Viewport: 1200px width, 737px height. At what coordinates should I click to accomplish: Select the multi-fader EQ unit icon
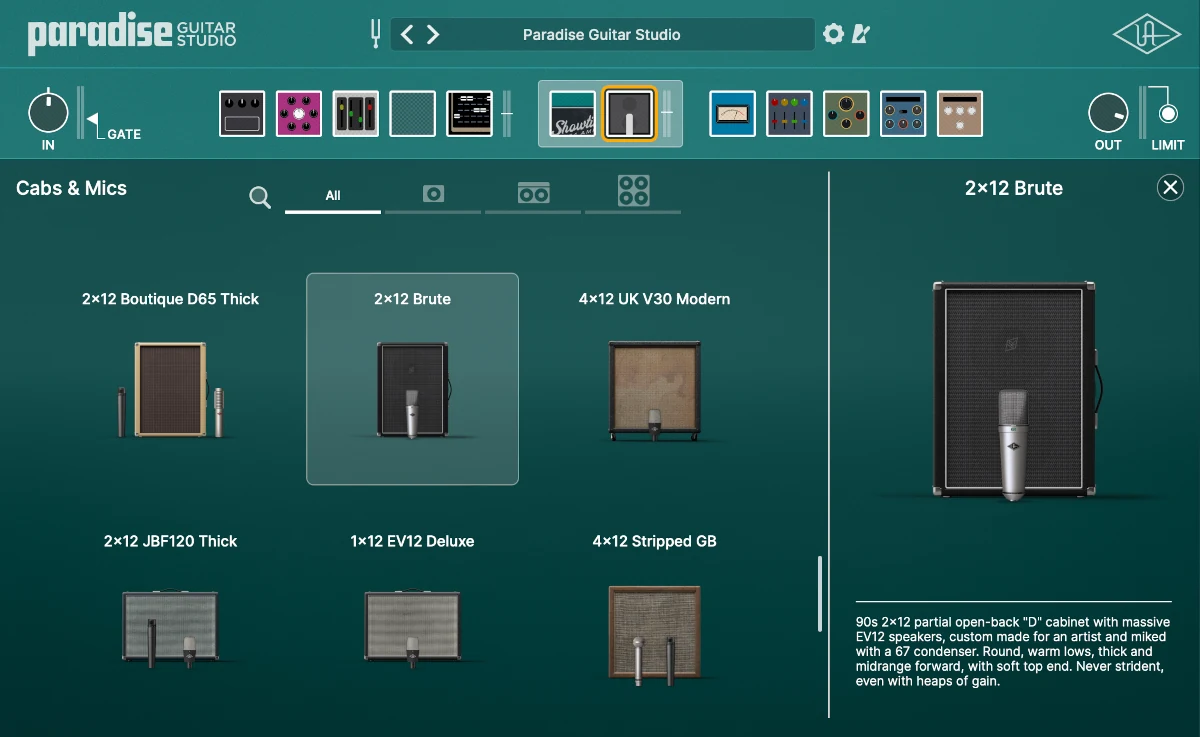point(789,113)
